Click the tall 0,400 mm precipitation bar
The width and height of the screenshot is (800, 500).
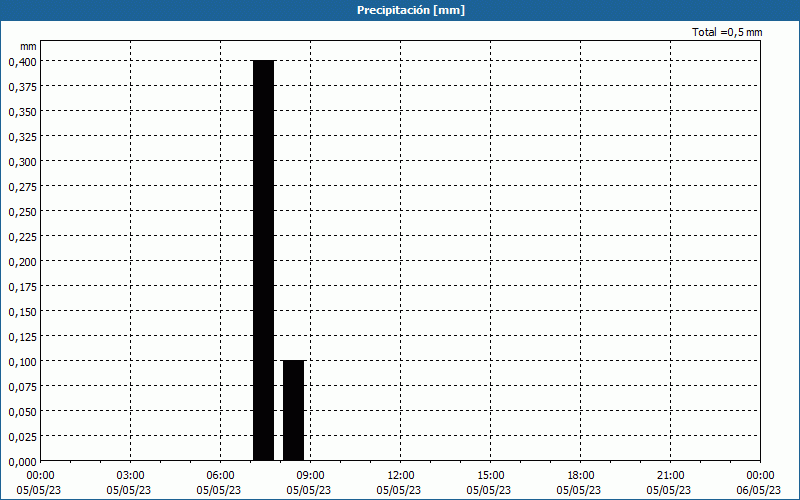click(264, 260)
